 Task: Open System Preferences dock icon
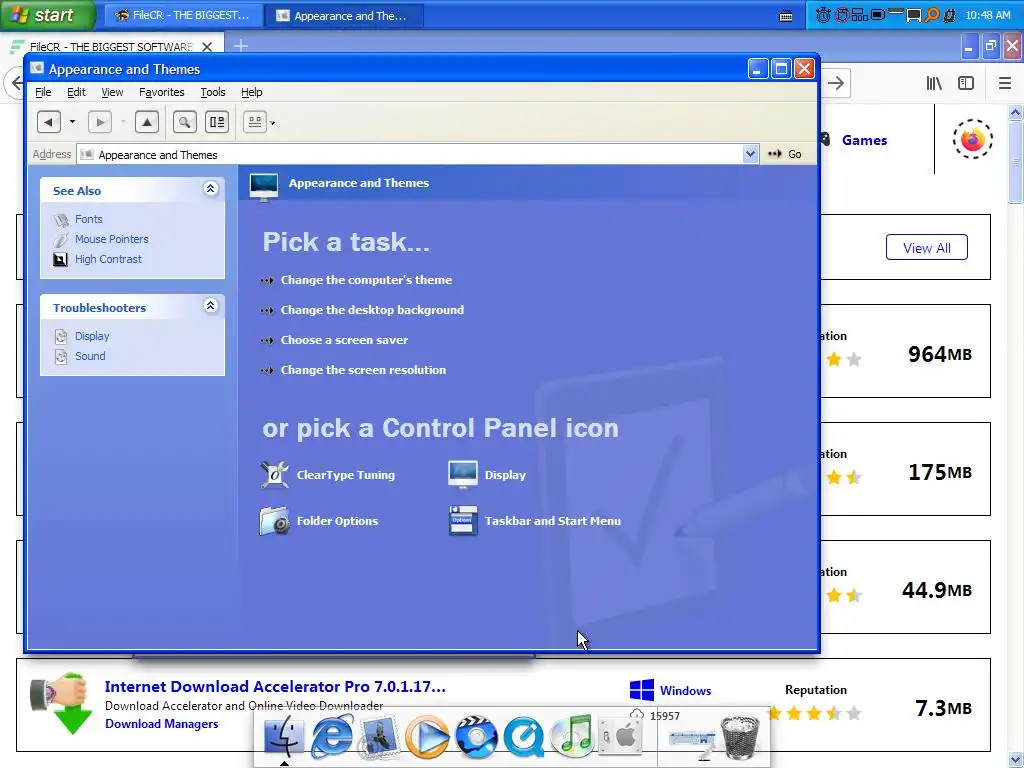click(620, 737)
